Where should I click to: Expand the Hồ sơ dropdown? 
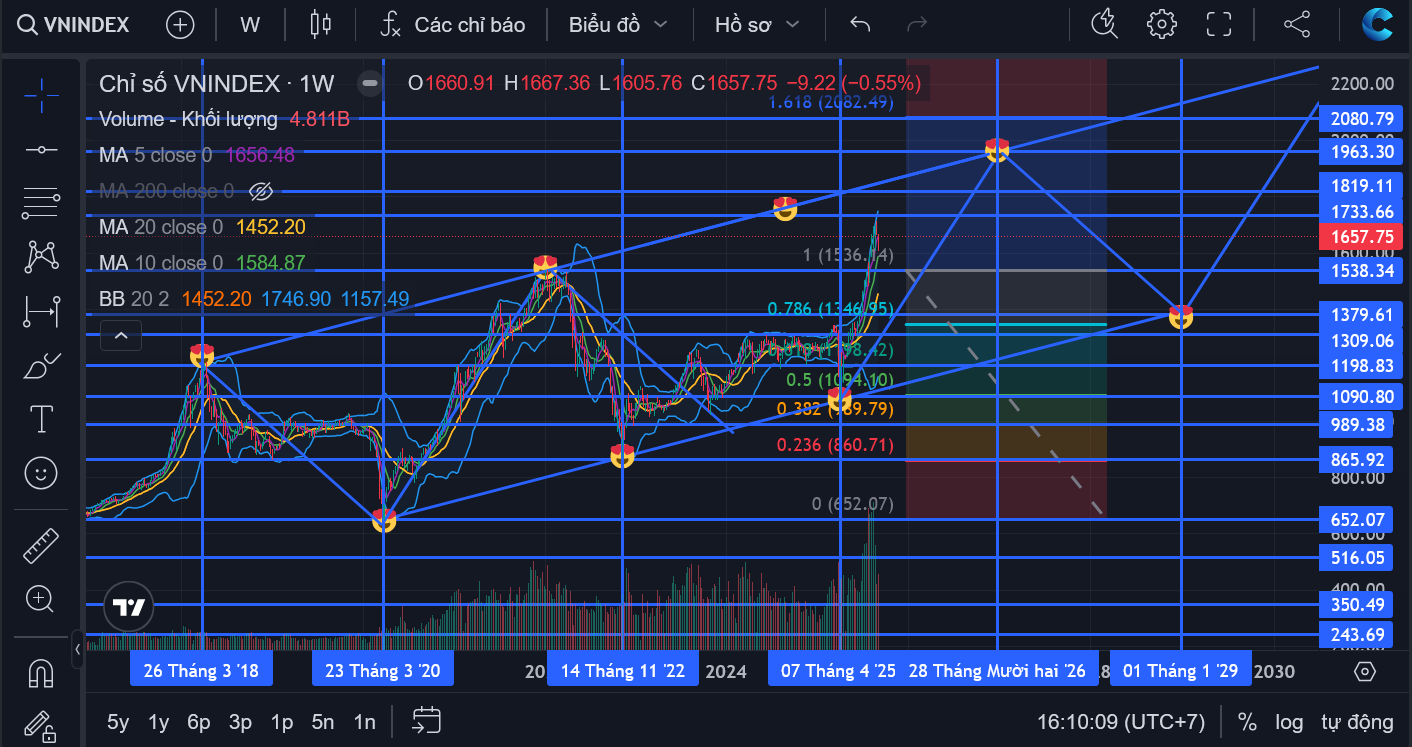757,25
